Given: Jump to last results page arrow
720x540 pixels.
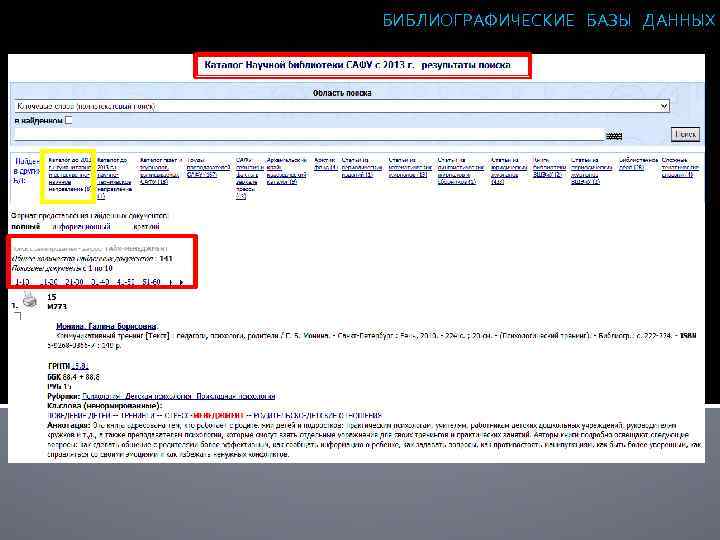Looking at the screenshot, I should pos(181,282).
